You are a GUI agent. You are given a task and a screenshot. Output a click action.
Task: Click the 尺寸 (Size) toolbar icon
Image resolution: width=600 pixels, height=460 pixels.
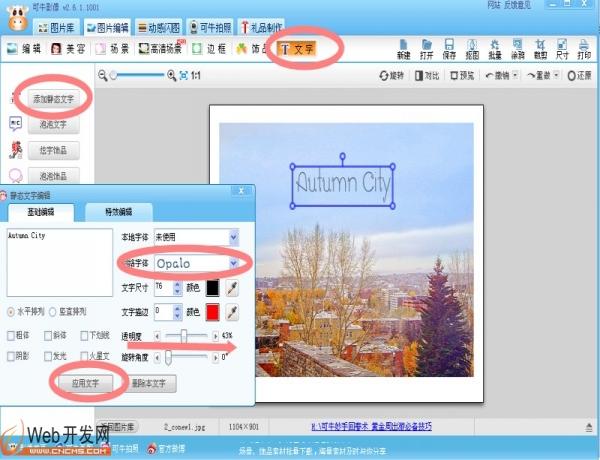(x=561, y=47)
